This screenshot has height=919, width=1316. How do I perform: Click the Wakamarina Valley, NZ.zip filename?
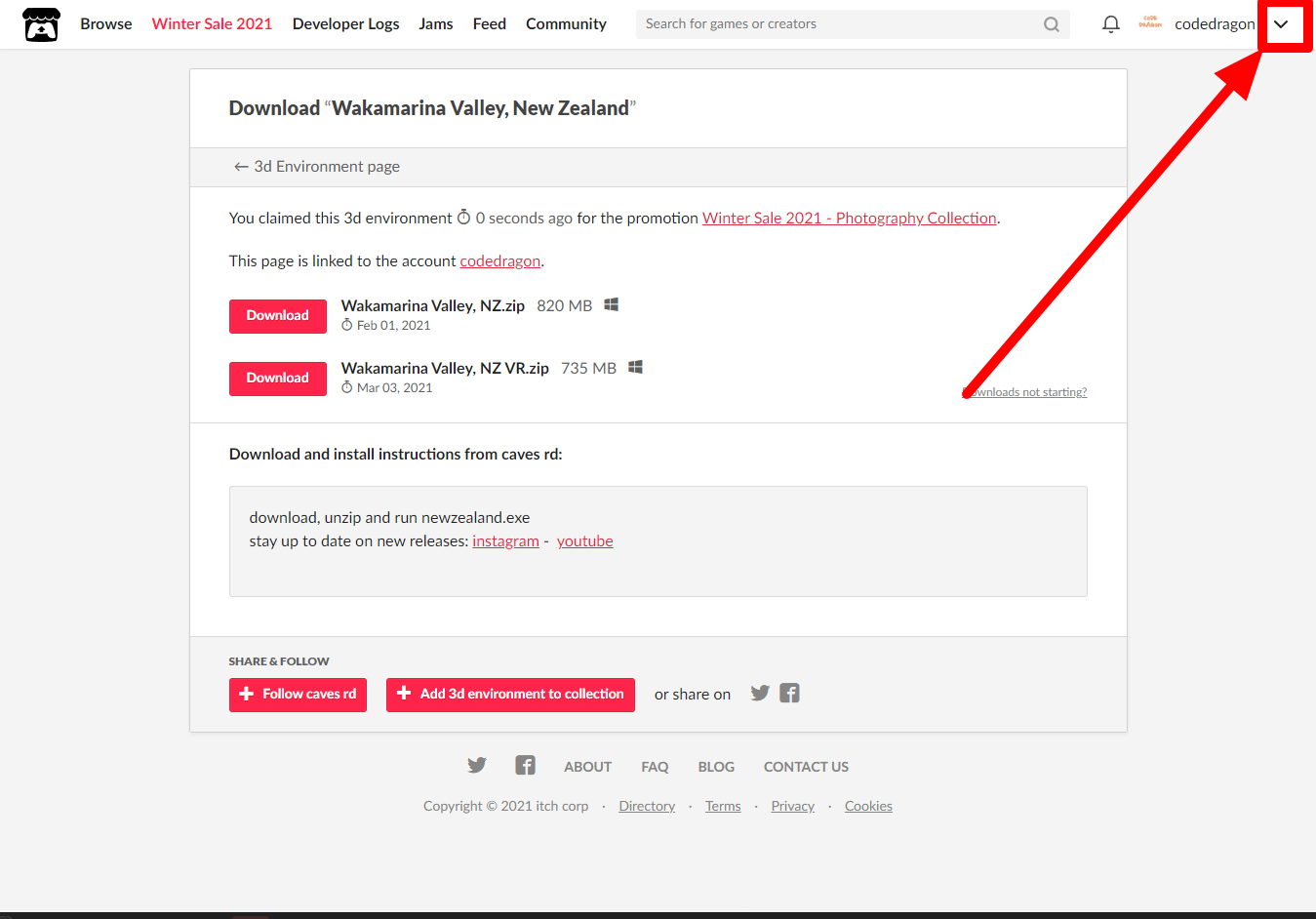point(432,306)
